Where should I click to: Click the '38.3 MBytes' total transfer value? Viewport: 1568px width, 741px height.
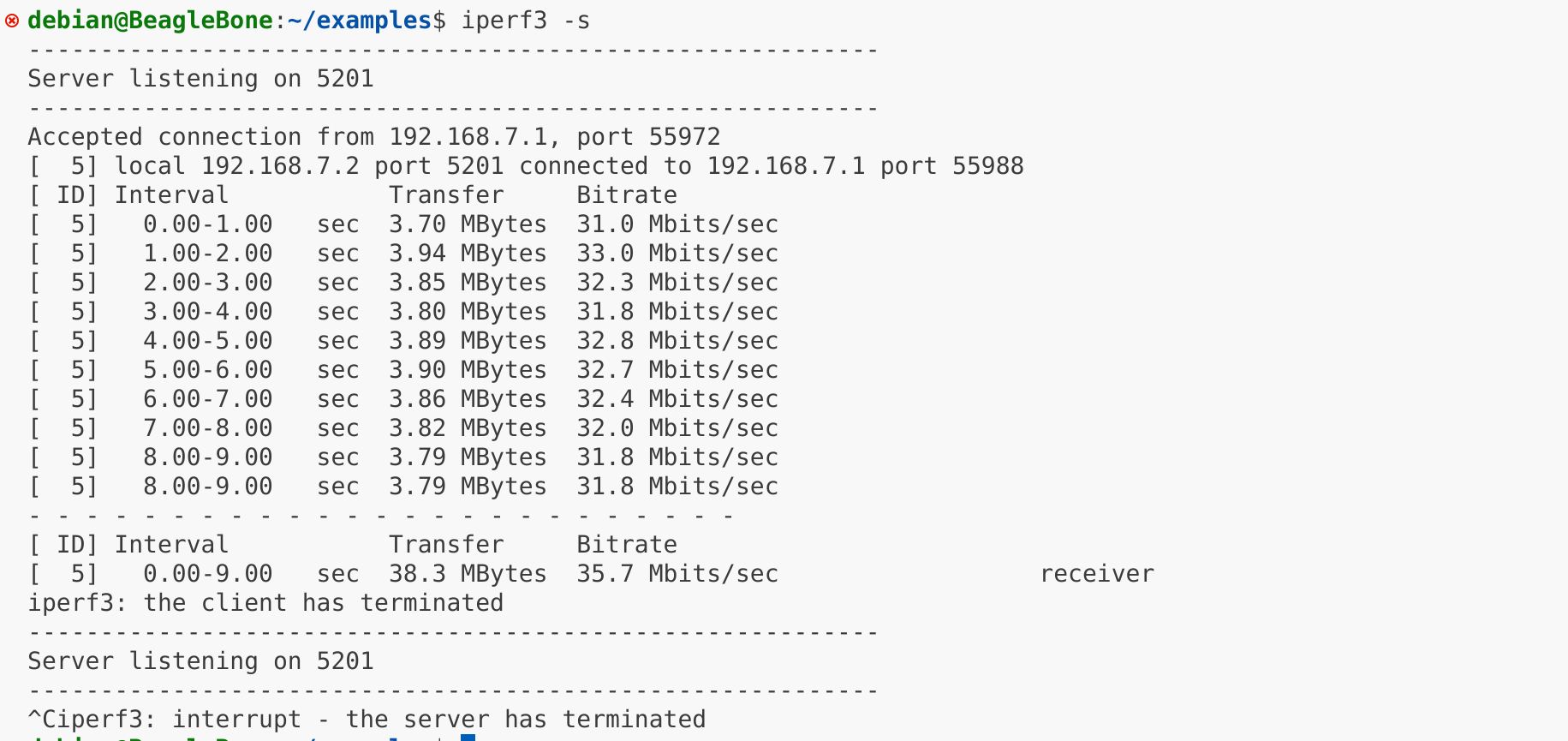point(468,574)
